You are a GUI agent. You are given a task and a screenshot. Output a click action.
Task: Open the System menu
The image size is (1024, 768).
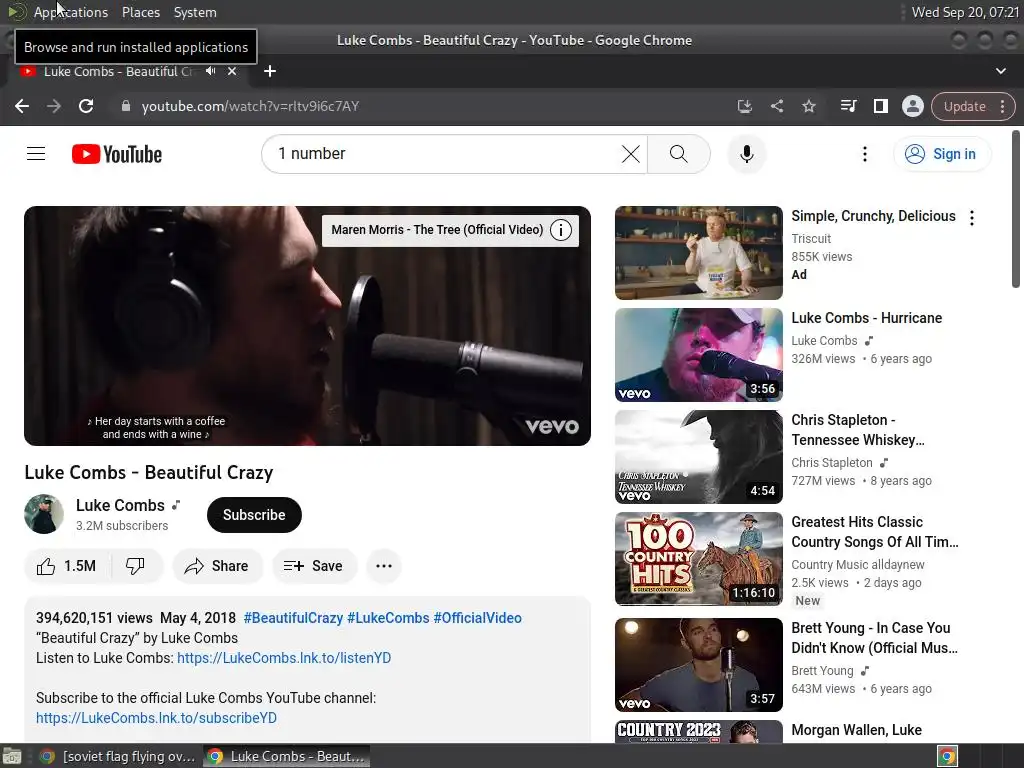click(x=195, y=12)
